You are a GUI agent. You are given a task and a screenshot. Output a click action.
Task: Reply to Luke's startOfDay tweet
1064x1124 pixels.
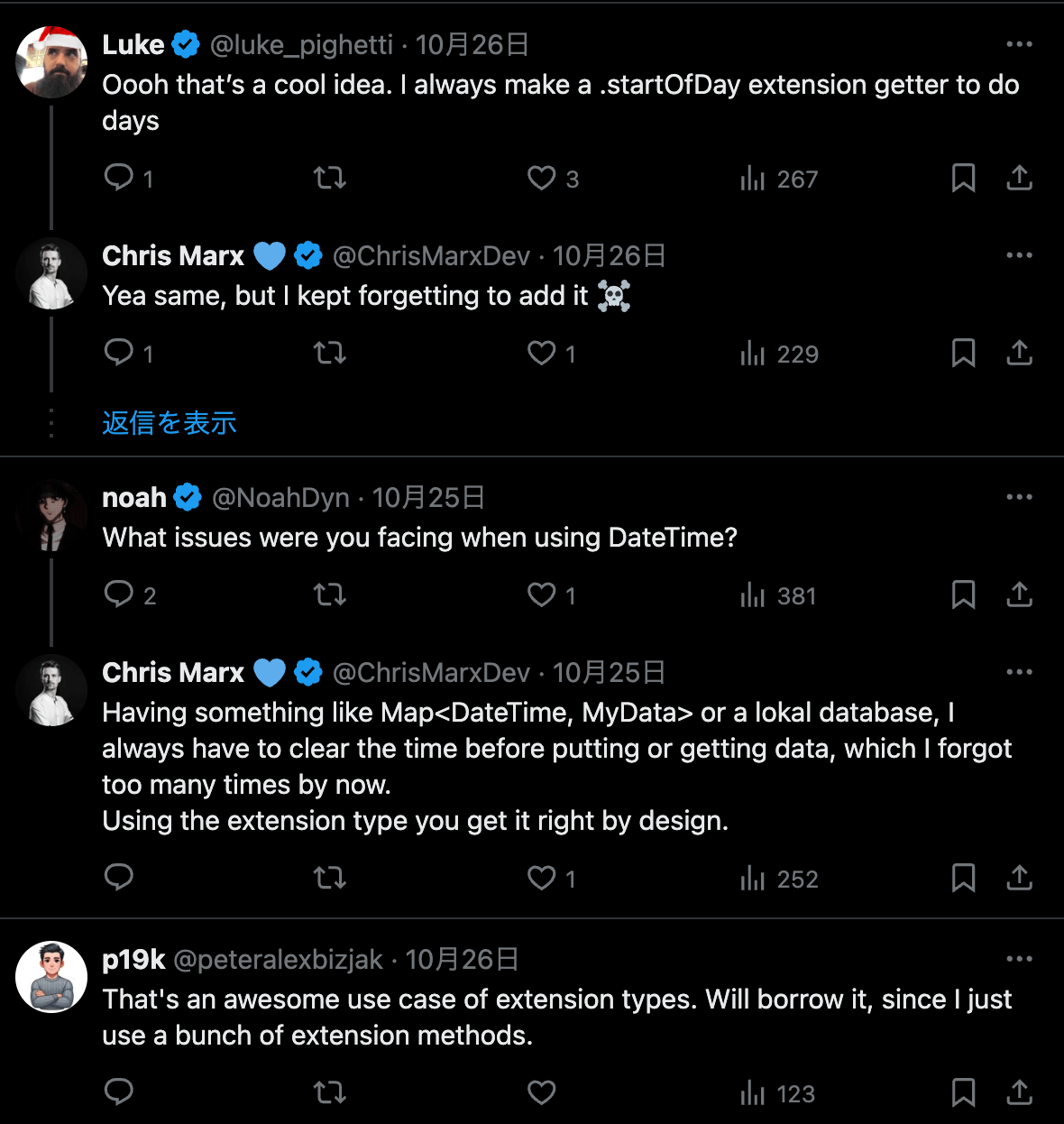[119, 178]
